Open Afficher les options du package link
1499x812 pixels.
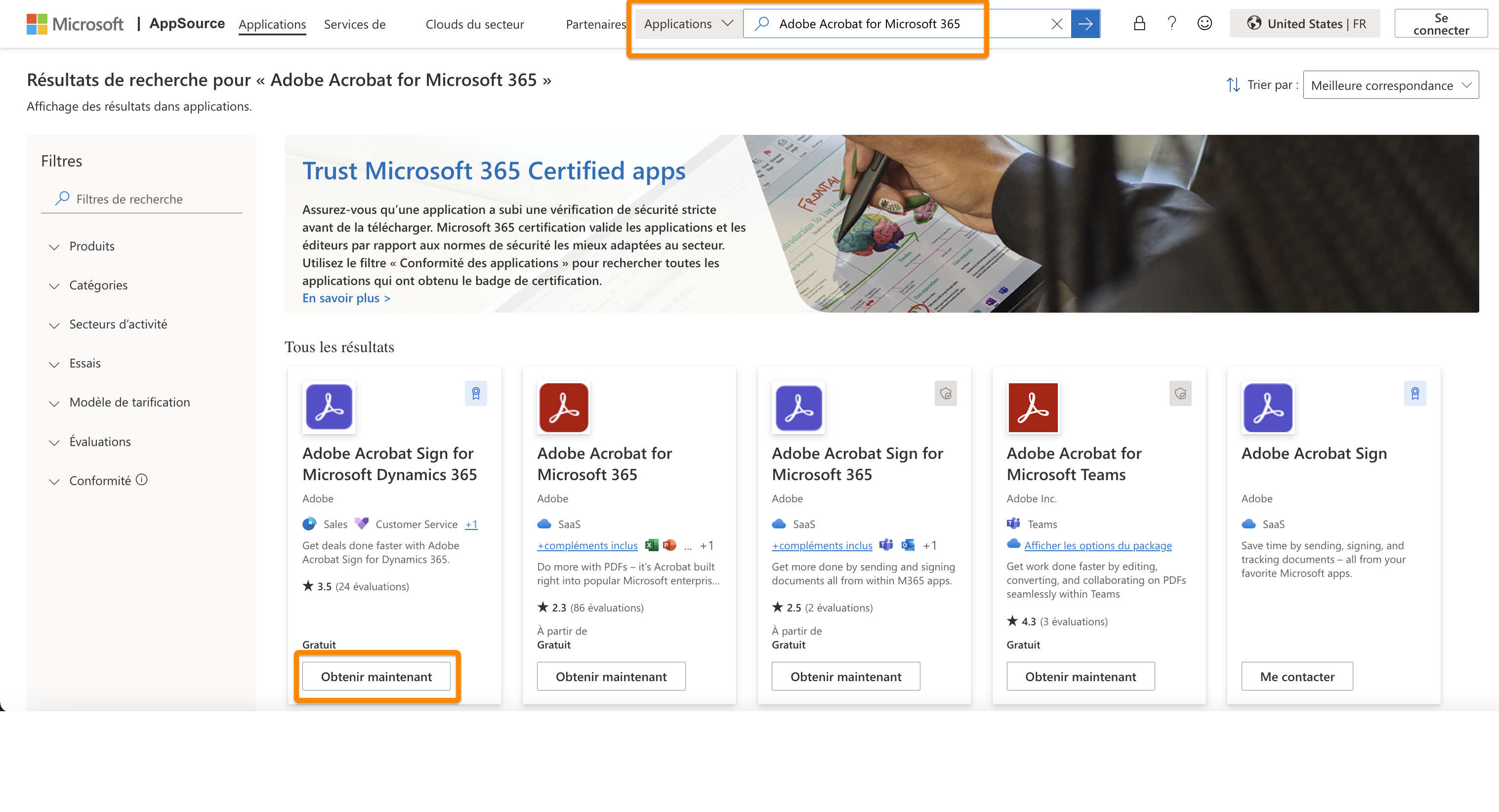[1097, 546]
